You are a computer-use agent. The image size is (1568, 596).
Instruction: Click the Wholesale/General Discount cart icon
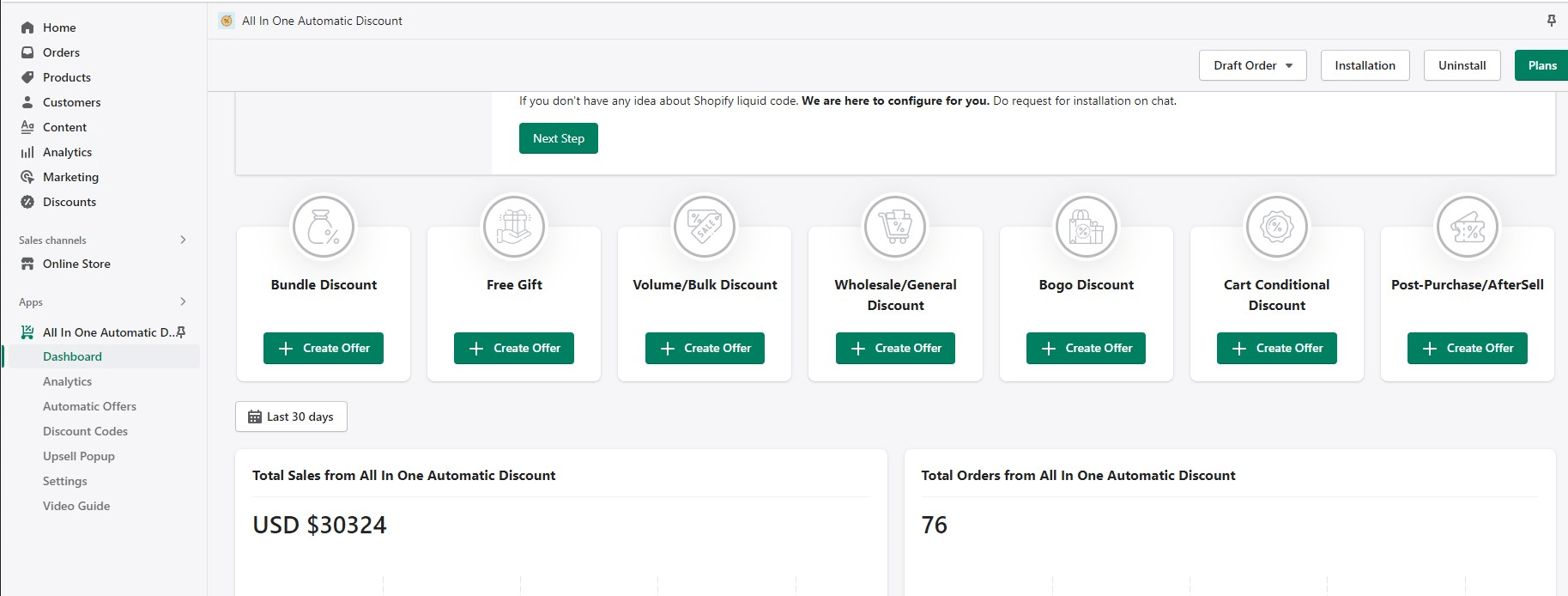[895, 228]
